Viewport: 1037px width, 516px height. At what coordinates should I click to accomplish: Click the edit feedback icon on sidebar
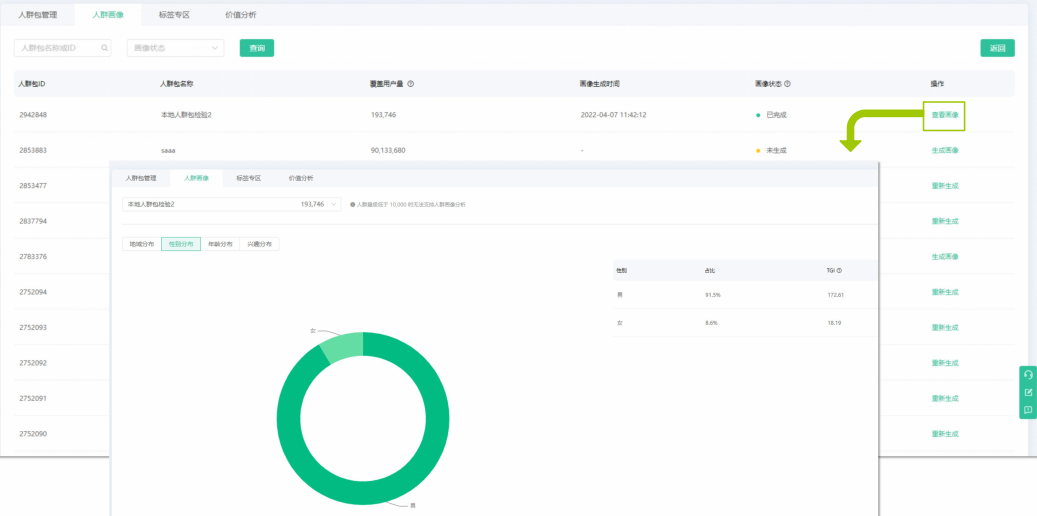(1028, 392)
